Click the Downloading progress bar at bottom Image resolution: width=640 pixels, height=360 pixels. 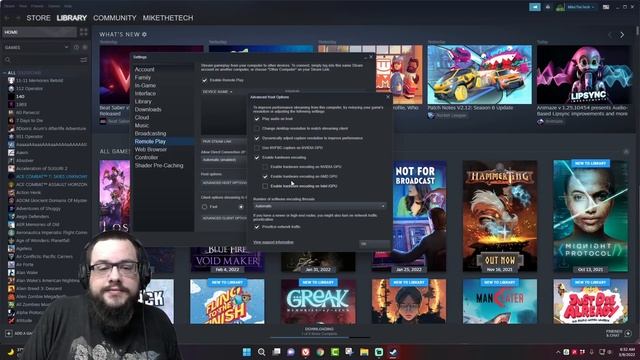click(320, 338)
